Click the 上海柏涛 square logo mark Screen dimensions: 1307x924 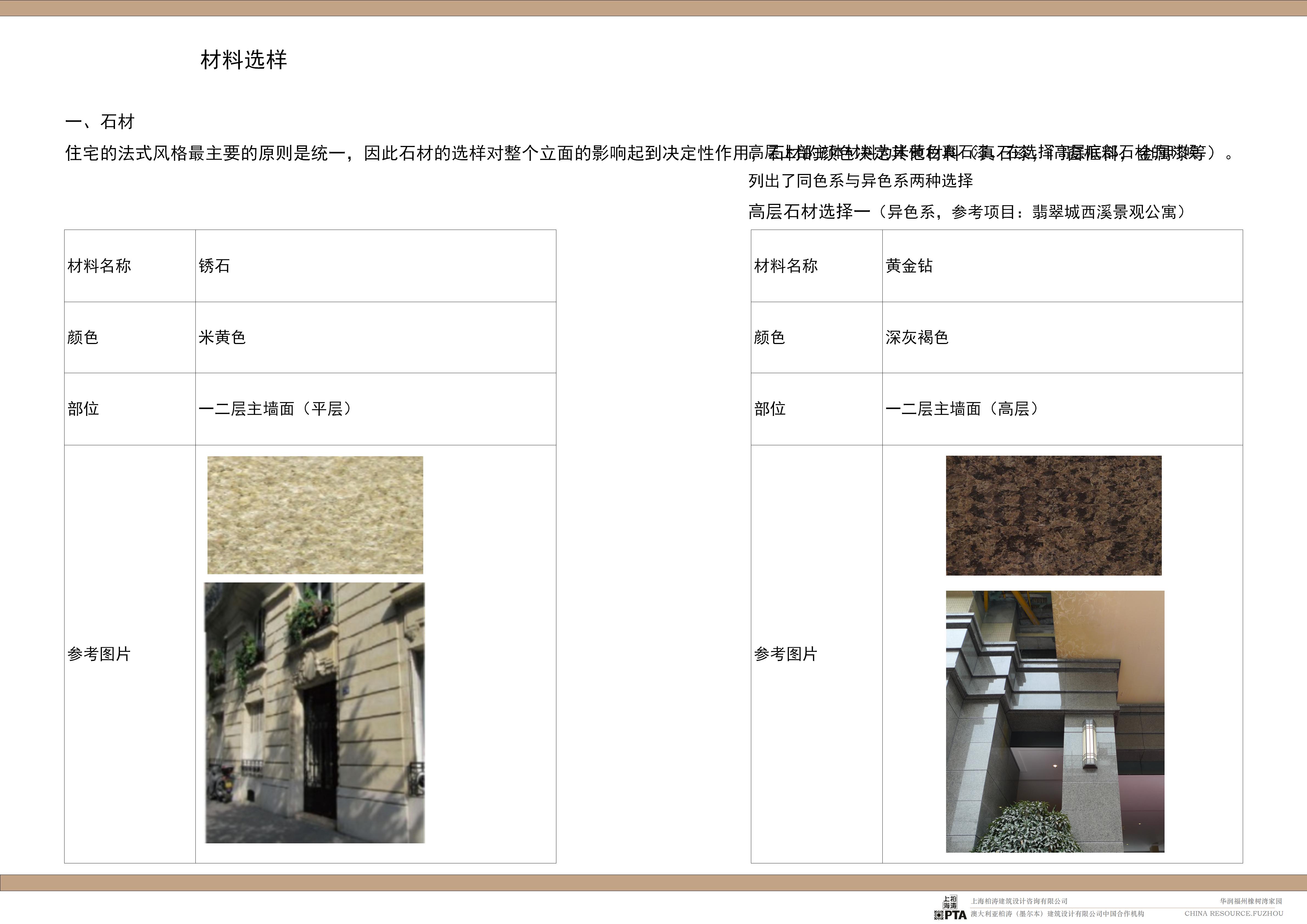click(x=950, y=902)
